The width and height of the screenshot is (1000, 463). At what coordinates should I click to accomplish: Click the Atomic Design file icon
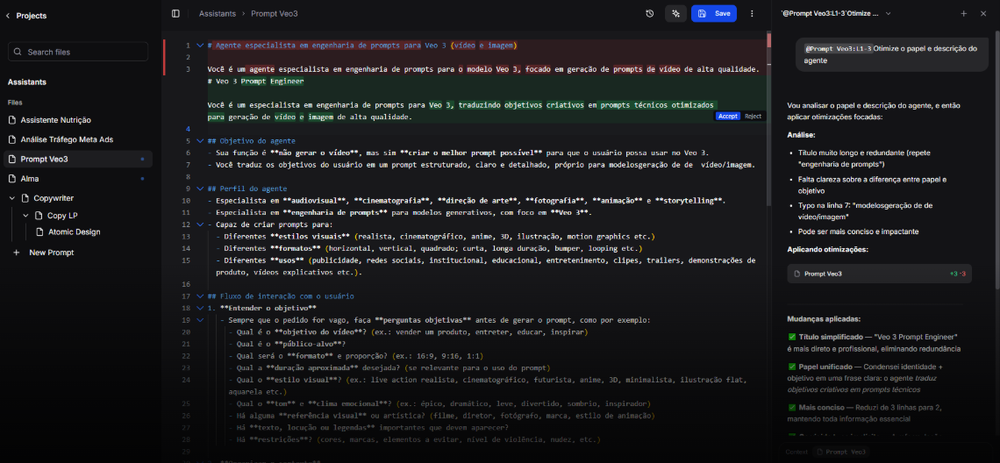[40, 232]
